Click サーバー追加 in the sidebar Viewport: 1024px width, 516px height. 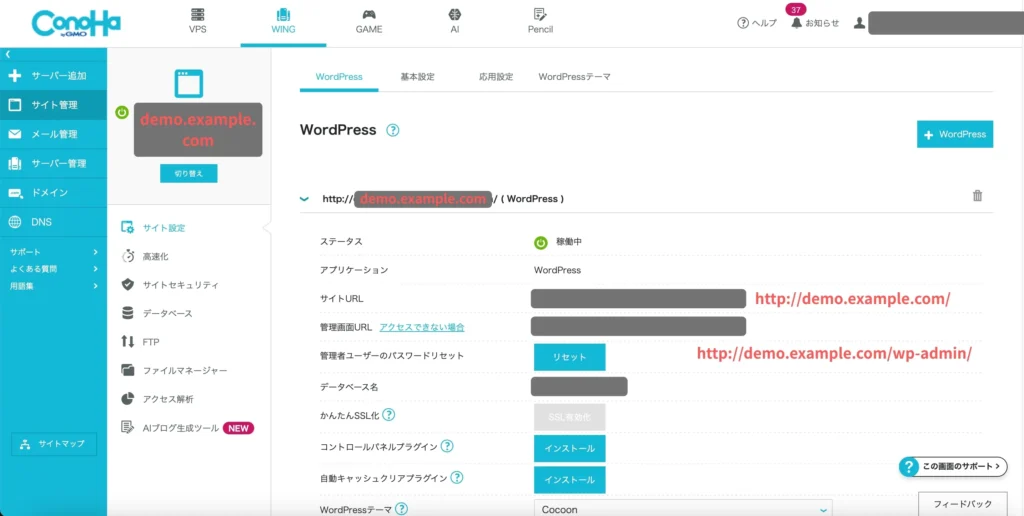[x=54, y=76]
